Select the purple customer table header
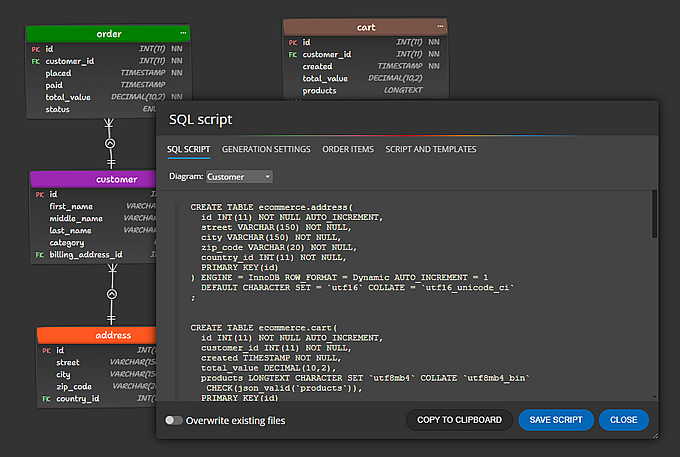 point(93,179)
